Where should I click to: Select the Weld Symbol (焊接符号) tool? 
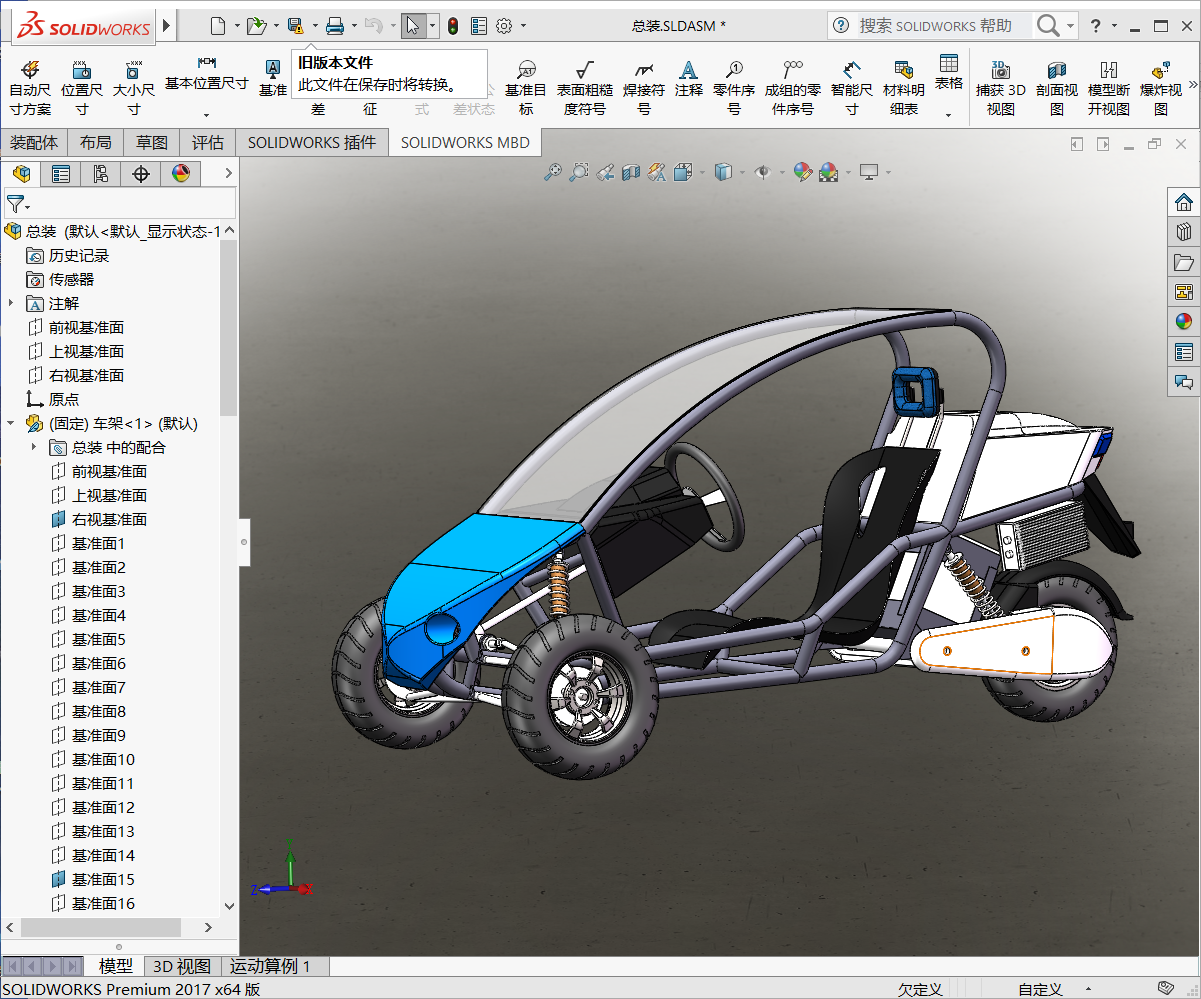click(x=644, y=86)
